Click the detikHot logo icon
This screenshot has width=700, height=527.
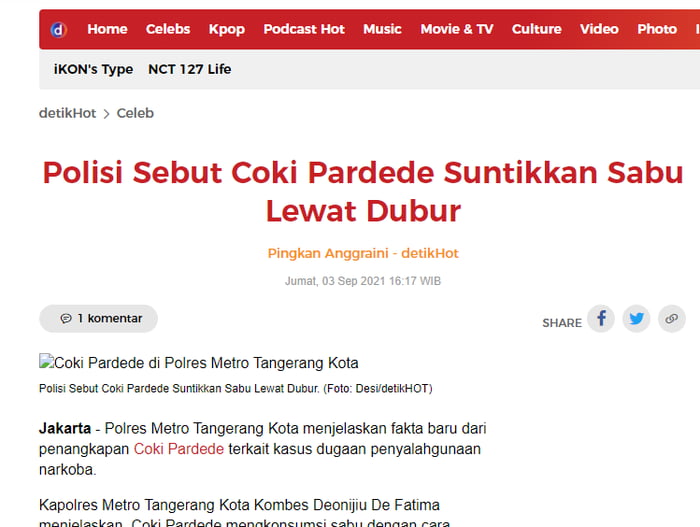[58, 29]
